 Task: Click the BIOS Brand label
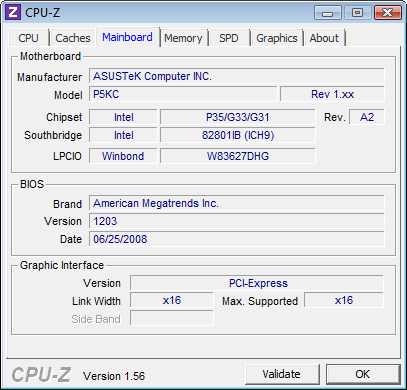67,204
